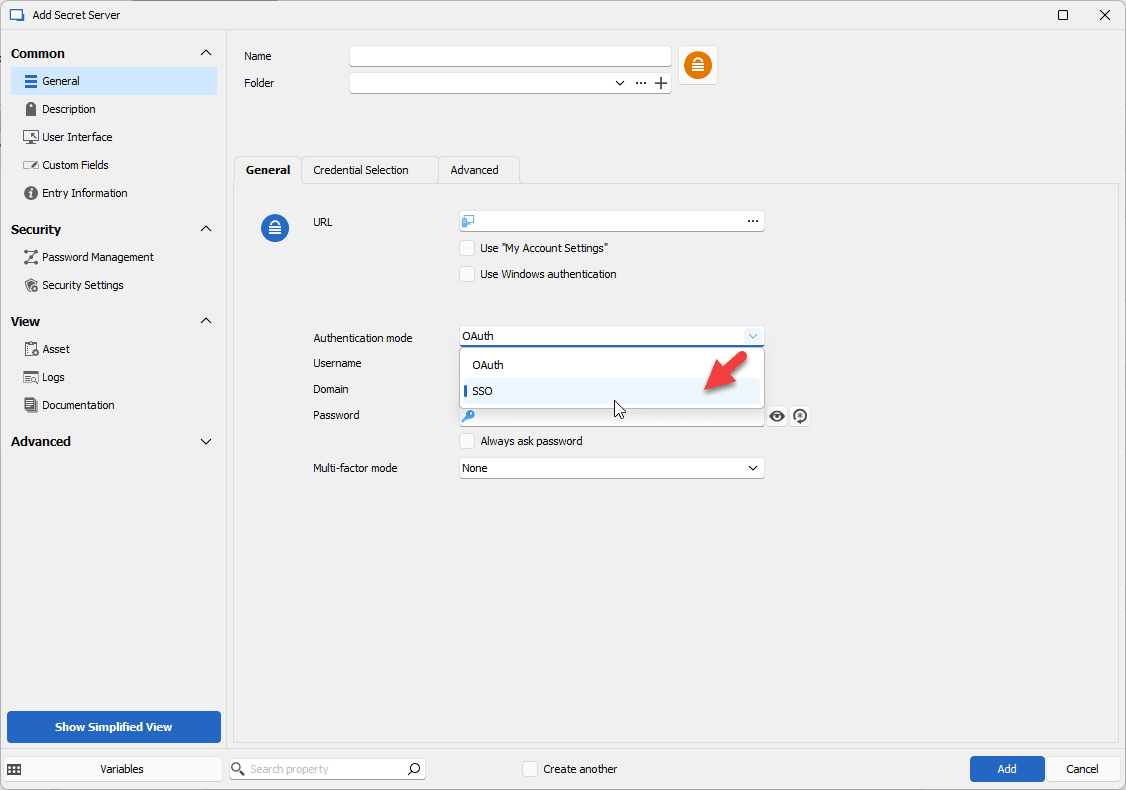Click the search magnifier in property search
This screenshot has height=790, width=1126.
414,769
